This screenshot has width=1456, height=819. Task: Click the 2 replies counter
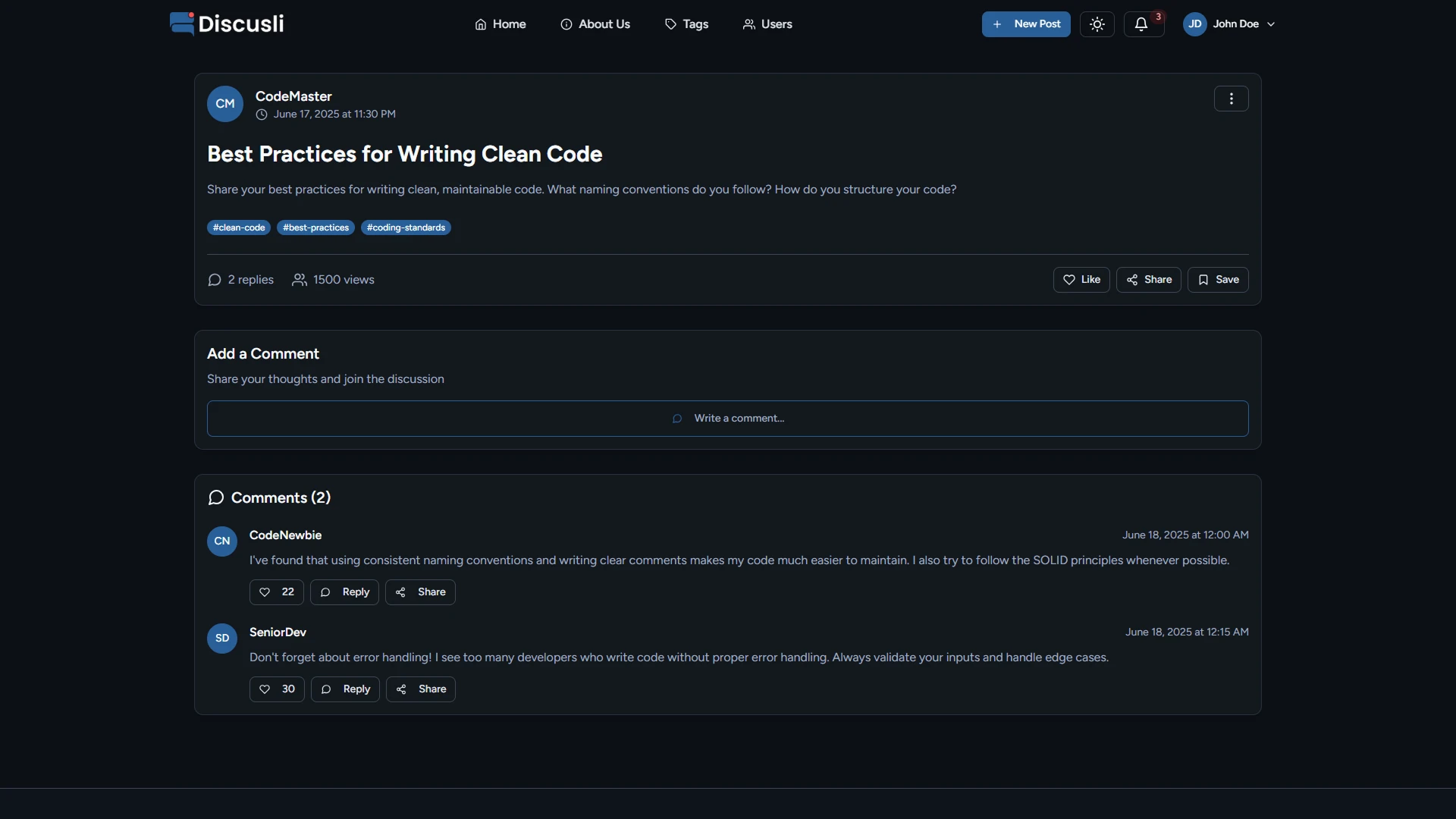[x=240, y=280]
